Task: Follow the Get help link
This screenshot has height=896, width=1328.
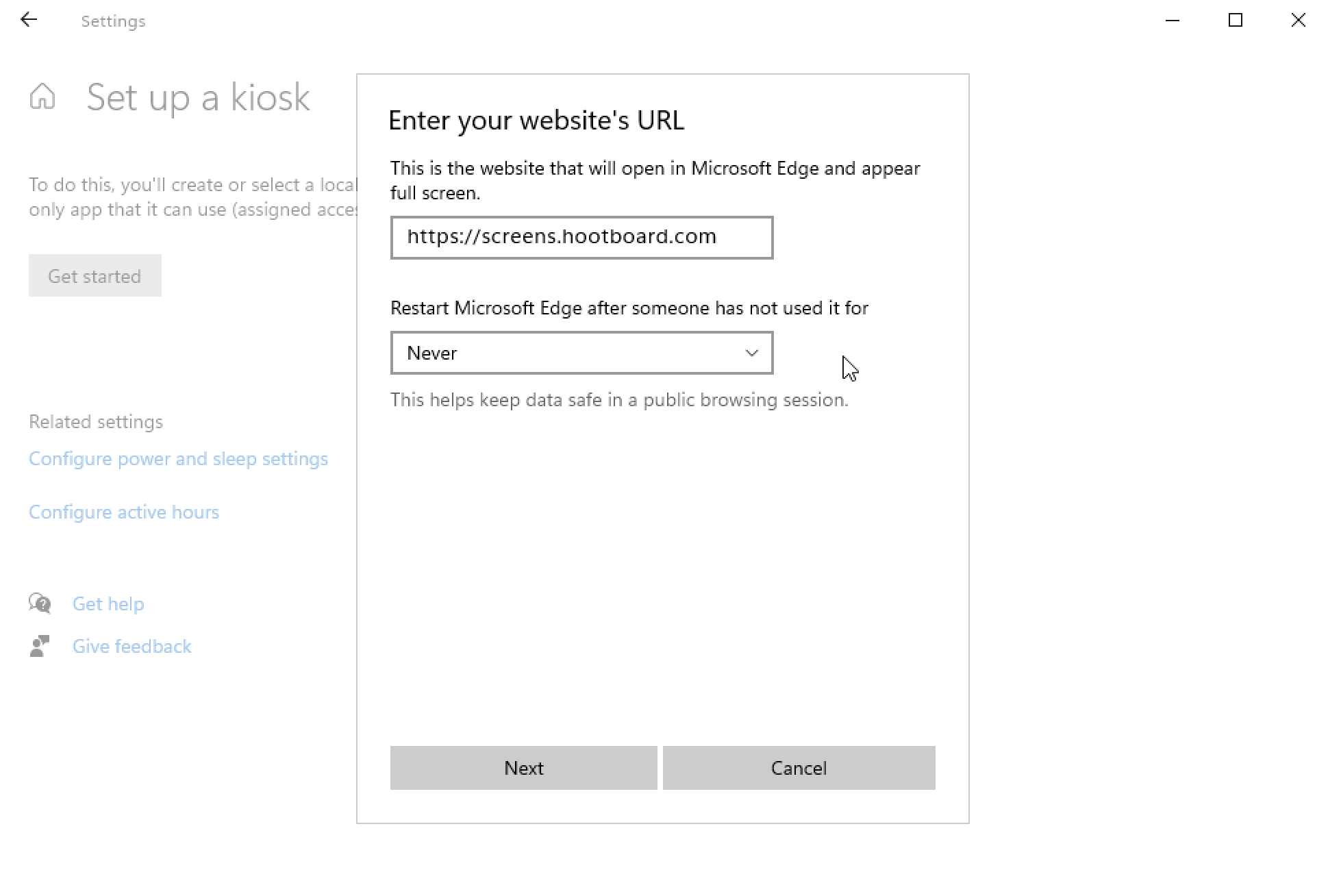Action: (x=108, y=604)
